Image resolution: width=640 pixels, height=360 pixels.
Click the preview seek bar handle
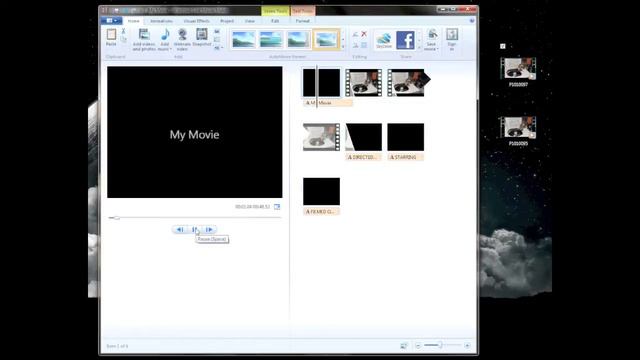click(x=117, y=218)
